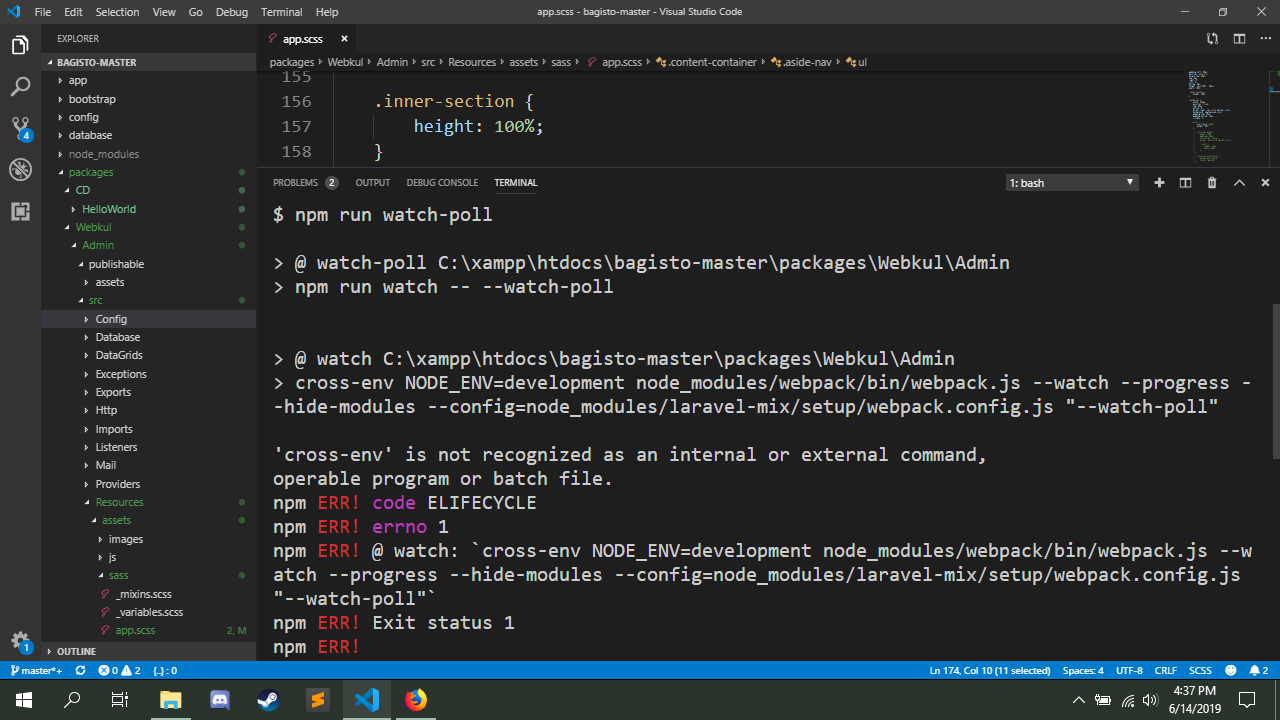Maximize the terminal panel size
The height and width of the screenshot is (720, 1280).
tap(1239, 183)
